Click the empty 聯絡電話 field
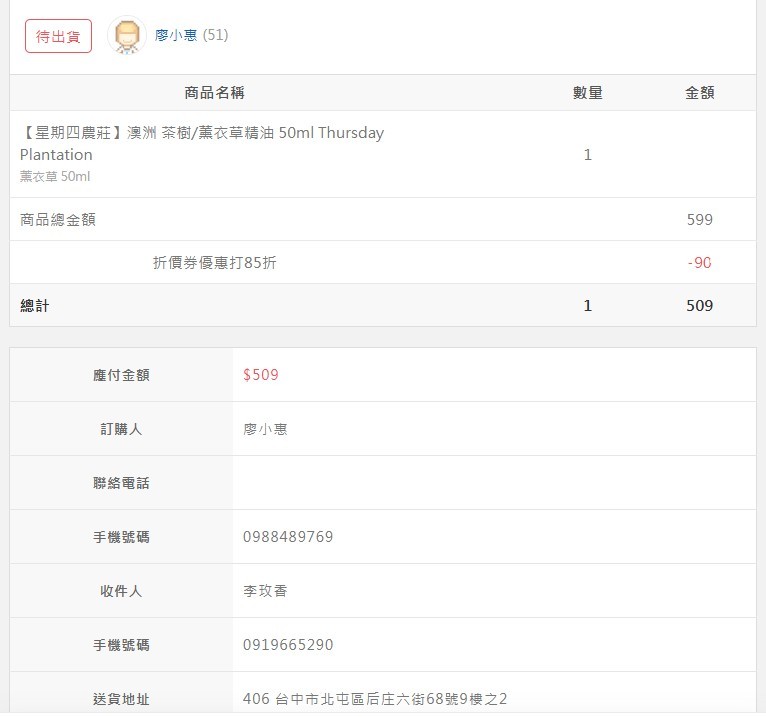Viewport: 766px width, 717px height. pyautogui.click(x=494, y=483)
